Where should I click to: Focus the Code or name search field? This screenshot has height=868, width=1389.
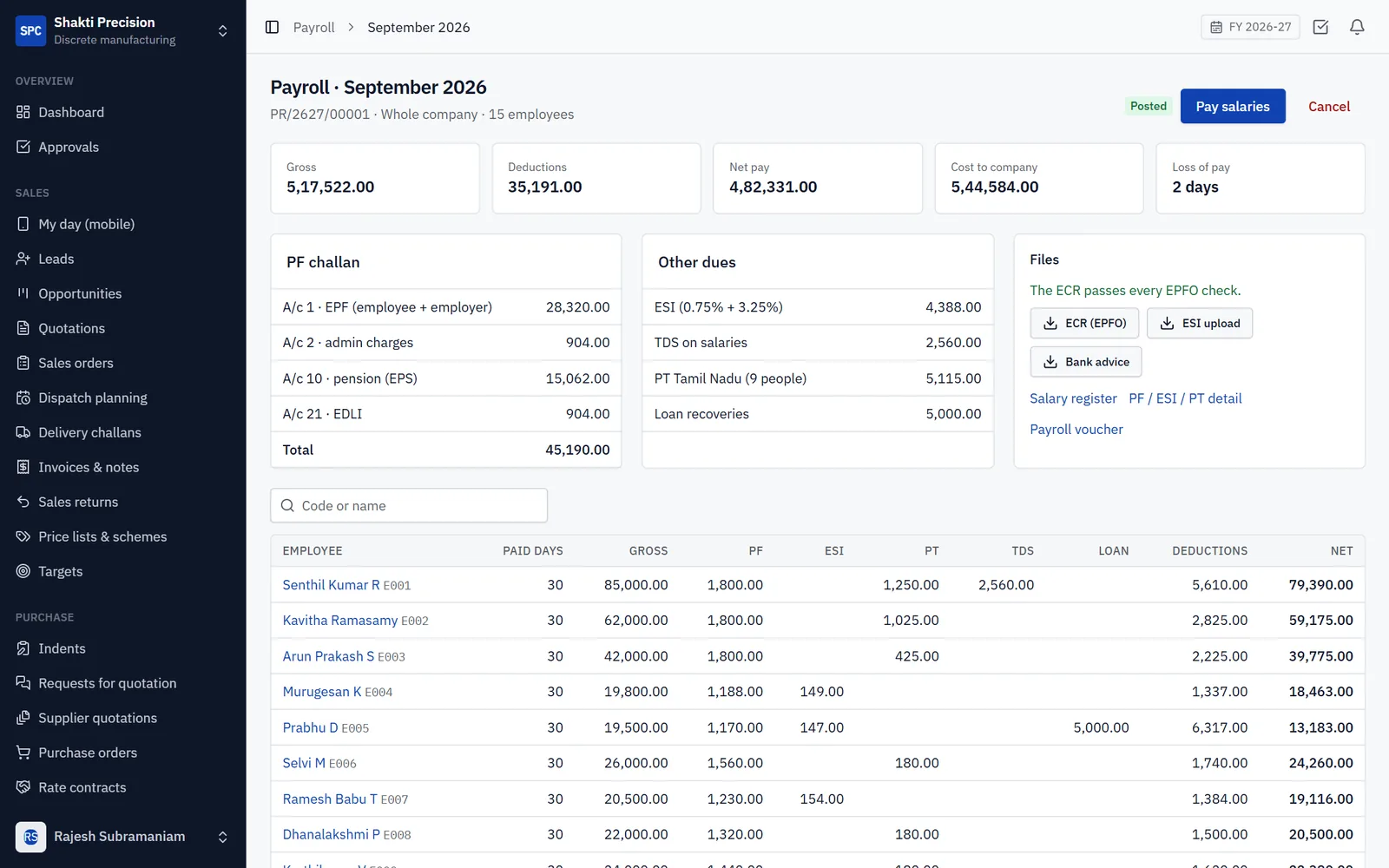click(409, 505)
